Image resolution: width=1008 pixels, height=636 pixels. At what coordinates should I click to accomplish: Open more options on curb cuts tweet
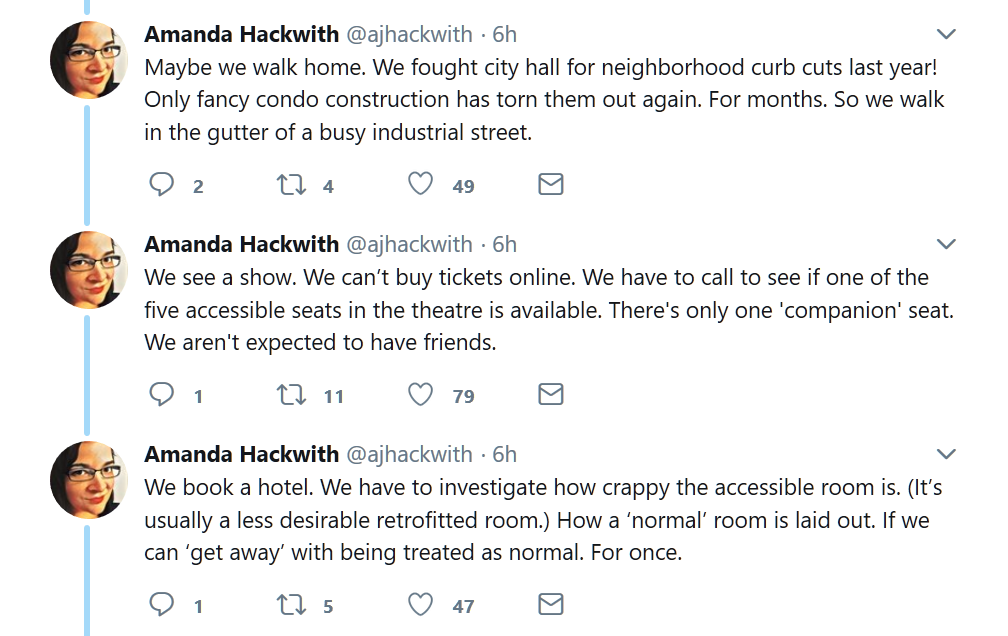945,35
